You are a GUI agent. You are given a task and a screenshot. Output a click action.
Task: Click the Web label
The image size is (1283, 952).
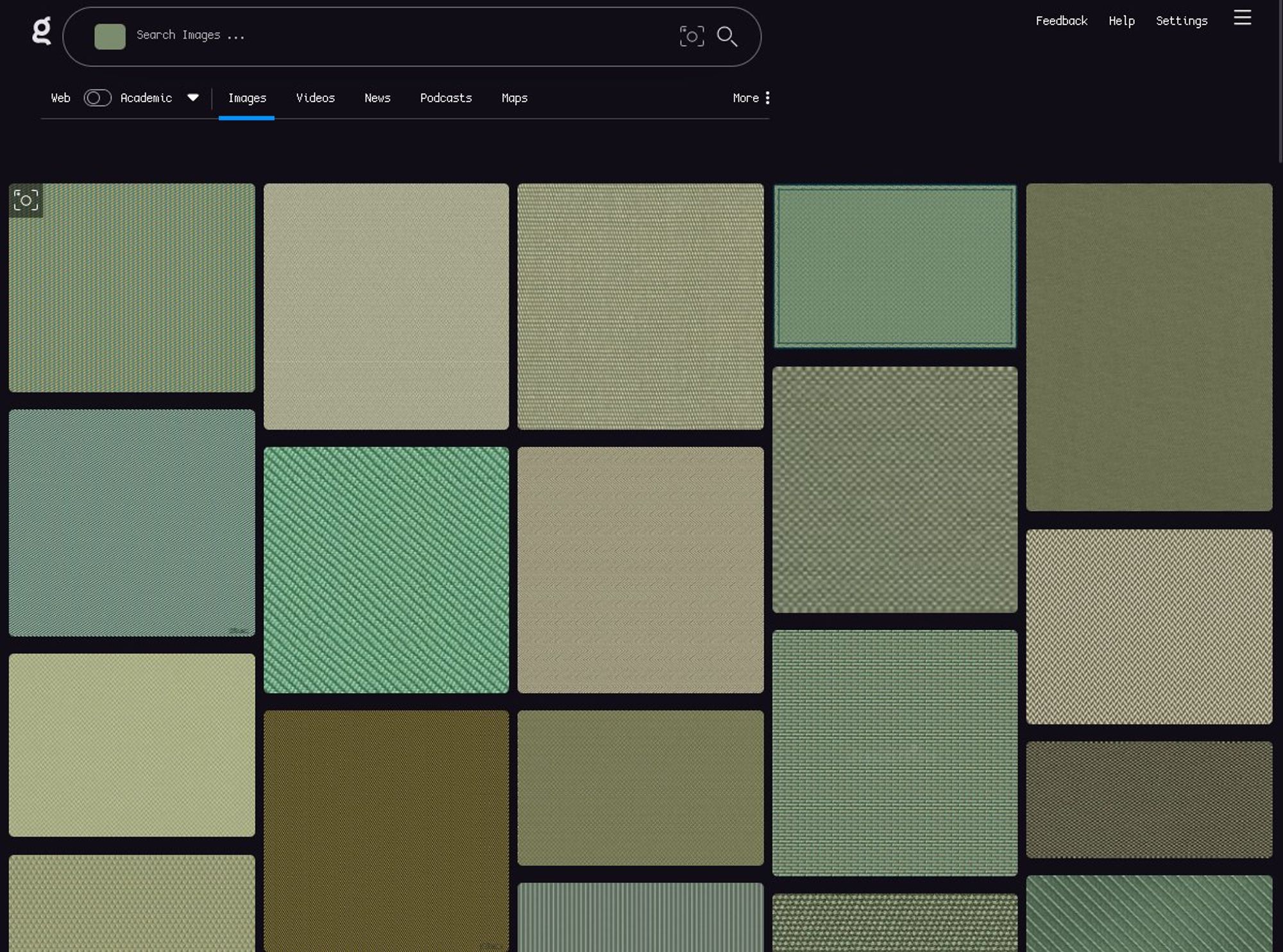[x=60, y=98]
